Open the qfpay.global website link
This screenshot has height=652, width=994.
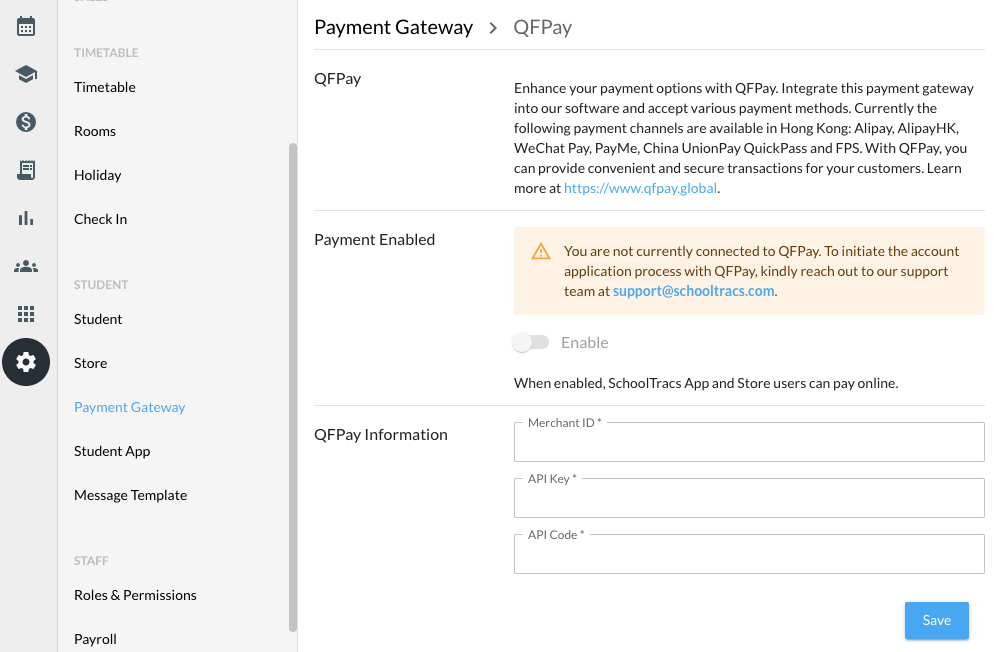(640, 188)
